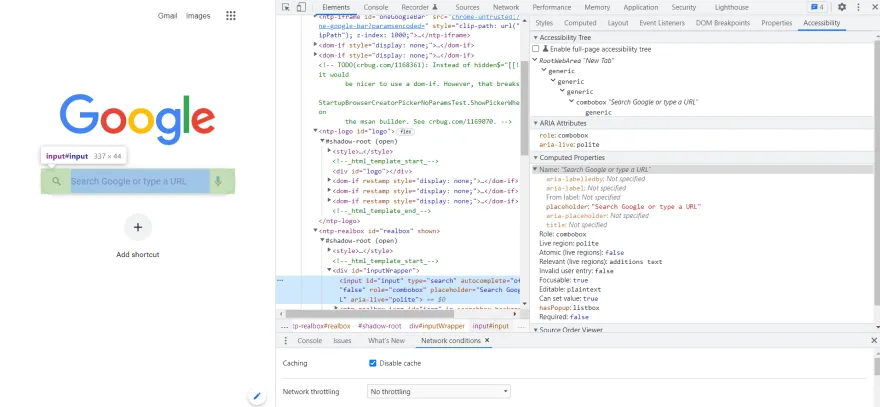Click the chrome-untrusted src link
Image resolution: width=880 pixels, height=407 pixels.
click(486, 16)
